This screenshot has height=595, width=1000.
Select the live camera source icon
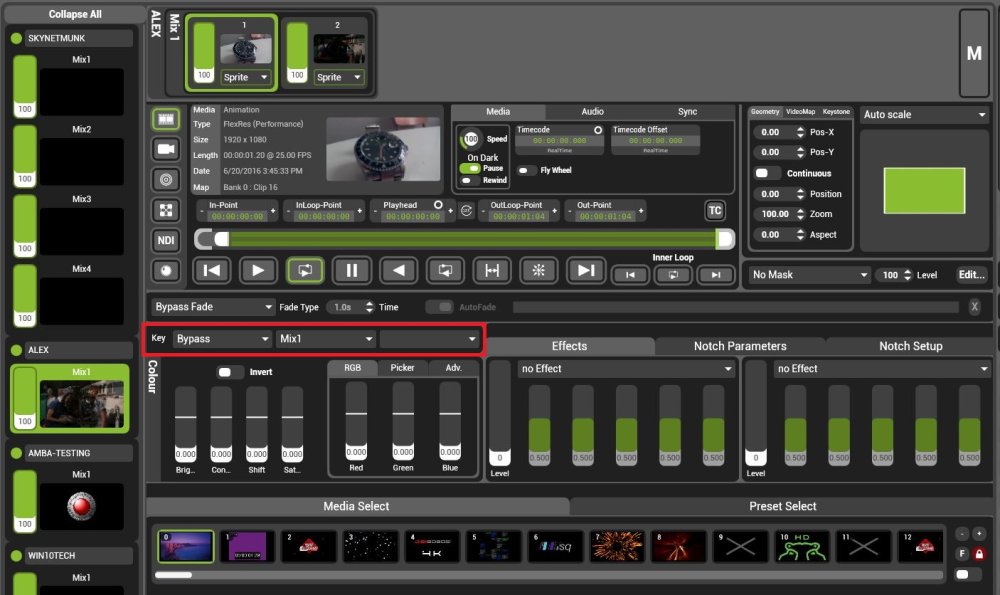(166, 149)
